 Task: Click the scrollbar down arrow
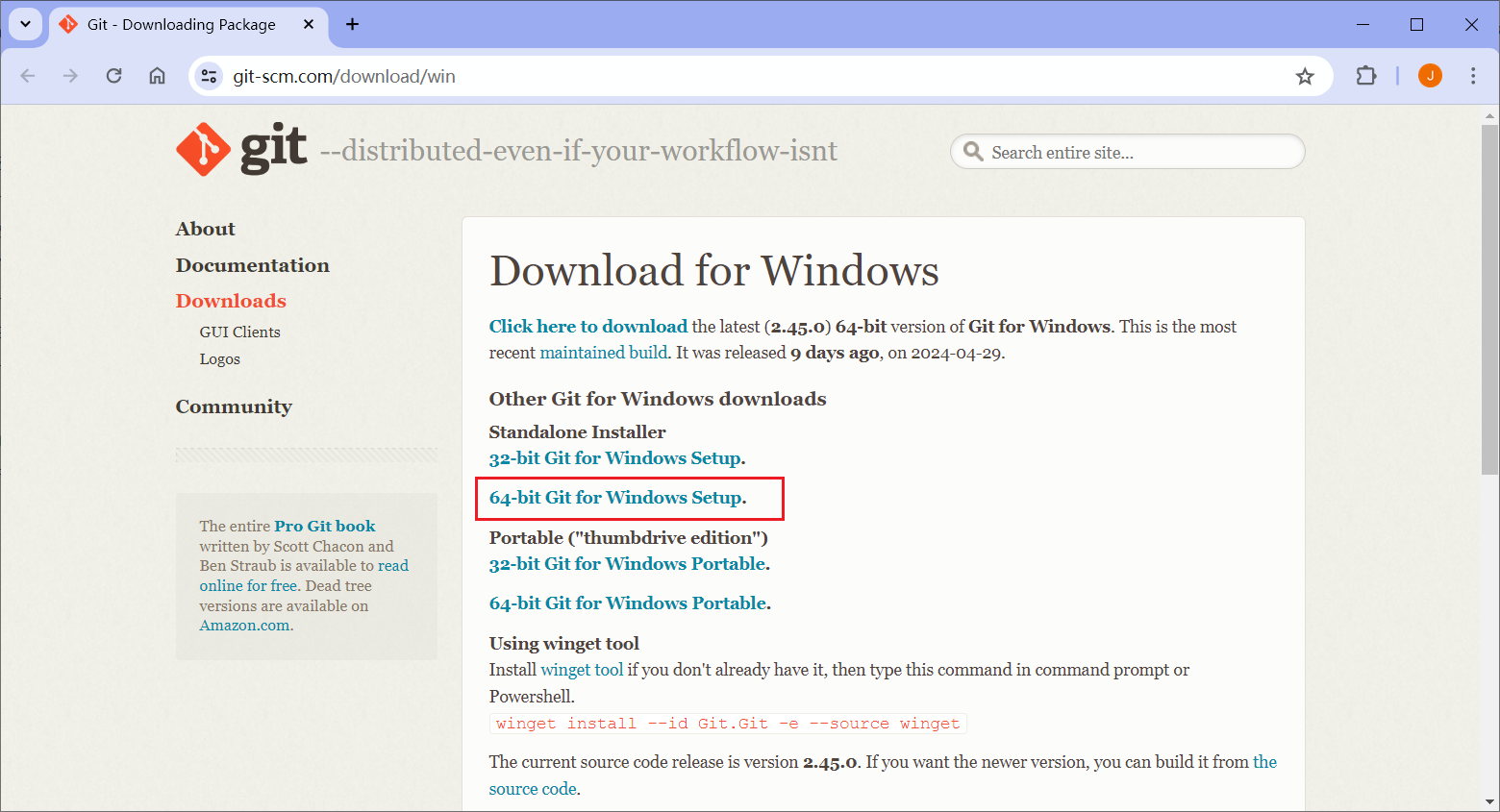pyautogui.click(x=1489, y=800)
